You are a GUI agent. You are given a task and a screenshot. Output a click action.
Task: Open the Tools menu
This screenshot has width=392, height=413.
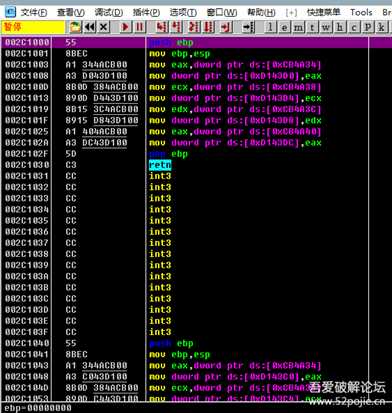(x=361, y=13)
